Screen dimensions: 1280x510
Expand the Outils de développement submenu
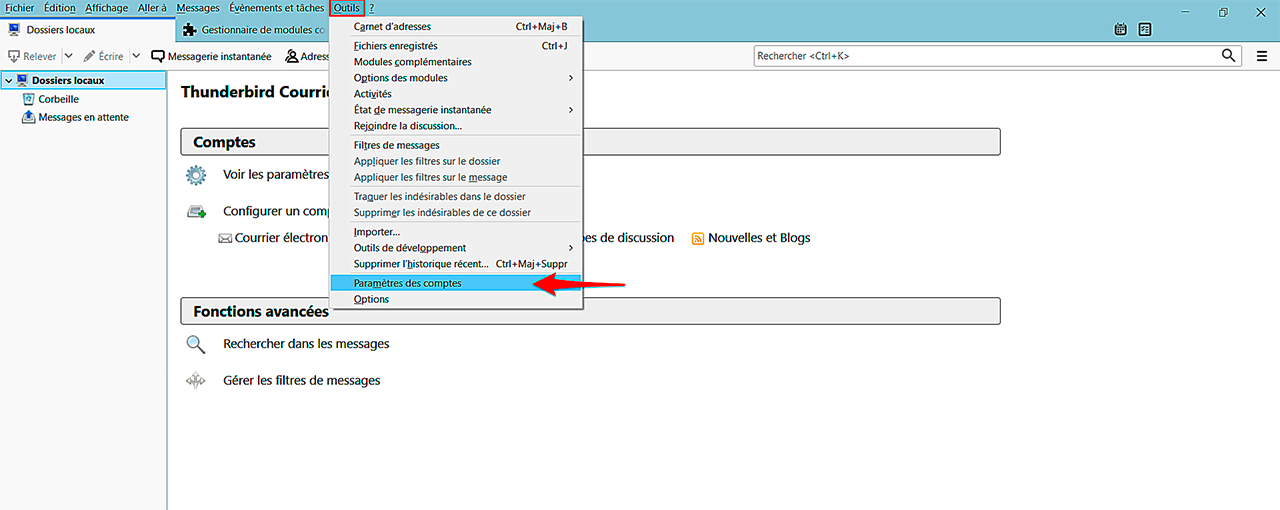pos(571,248)
